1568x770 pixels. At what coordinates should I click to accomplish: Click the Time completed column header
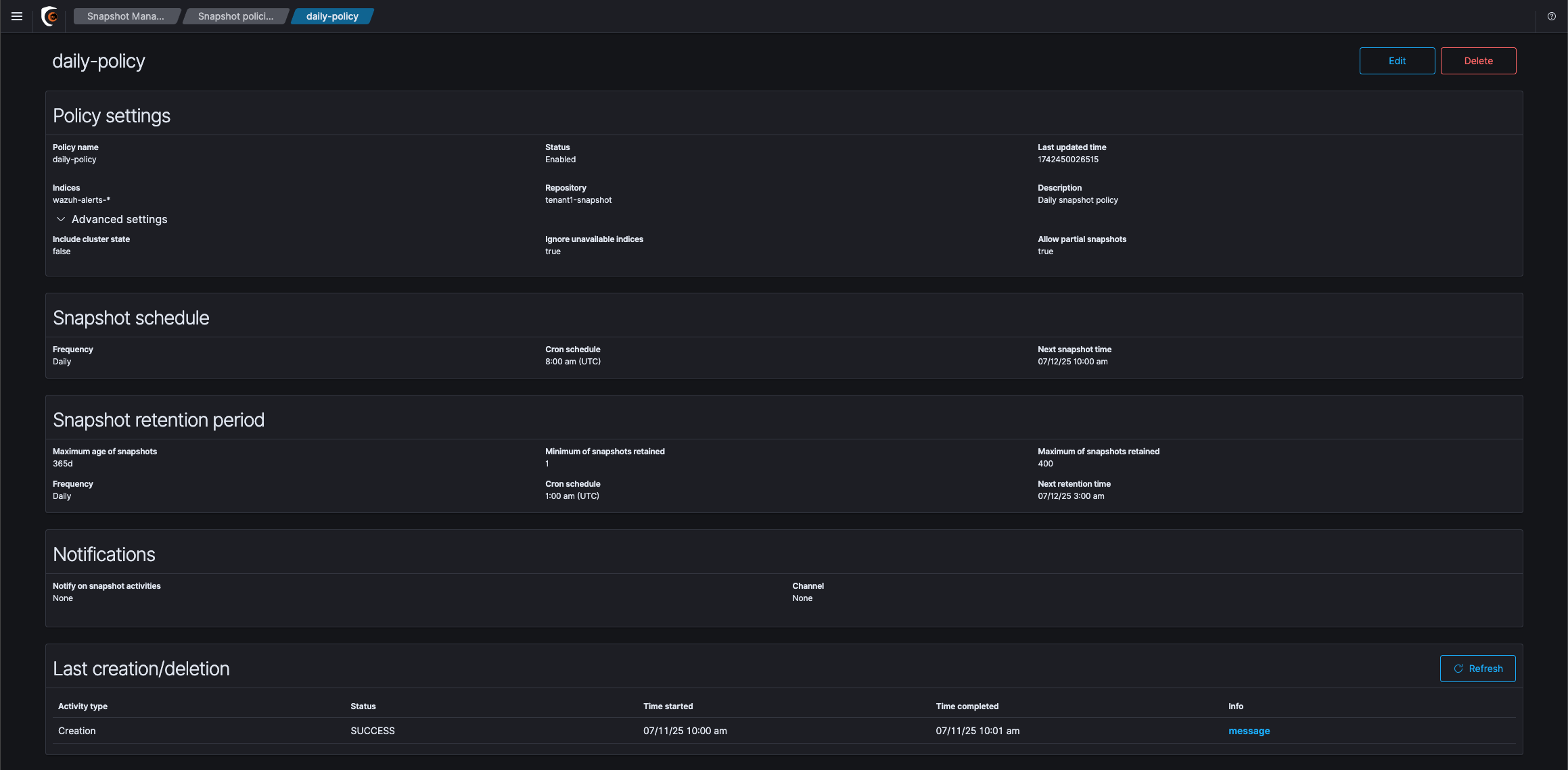pyautogui.click(x=967, y=706)
